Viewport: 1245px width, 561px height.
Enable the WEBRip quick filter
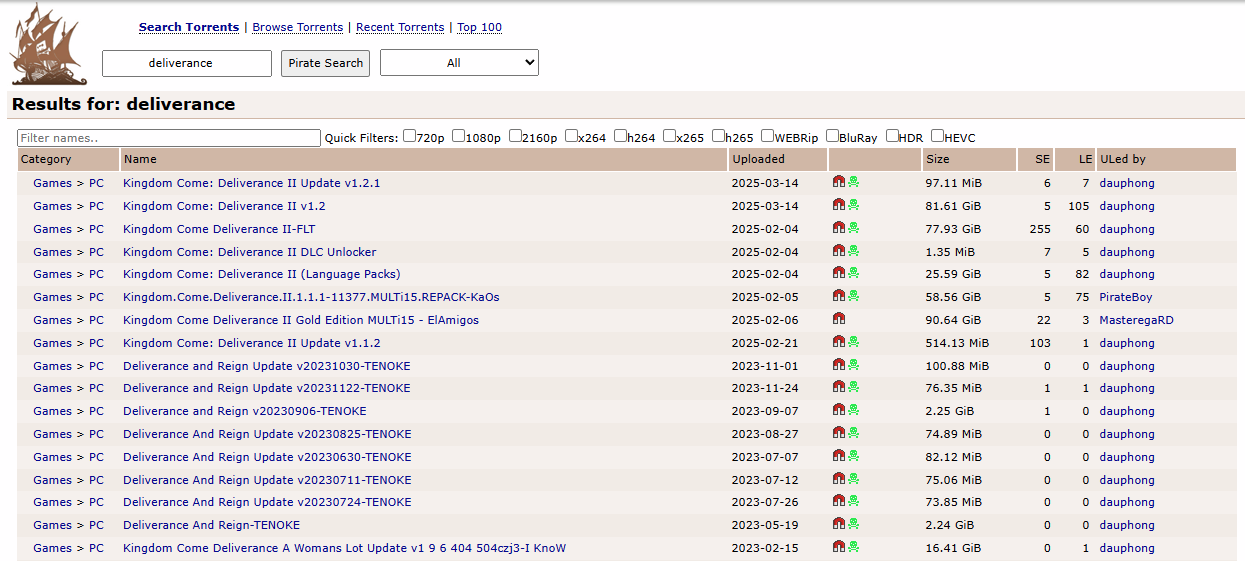point(767,136)
